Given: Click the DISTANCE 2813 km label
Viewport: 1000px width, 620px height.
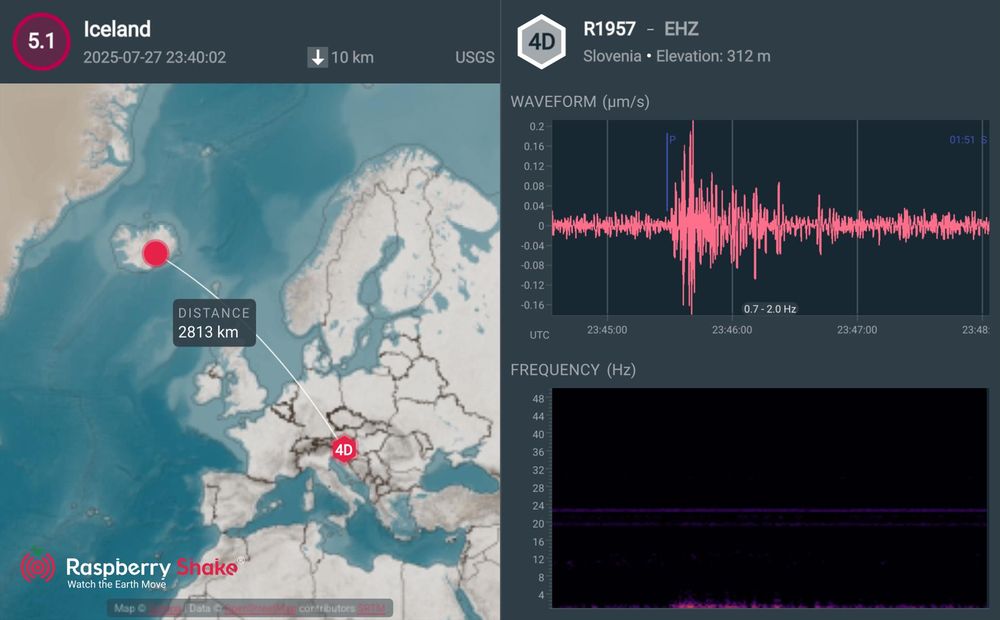Looking at the screenshot, I should [x=214, y=323].
